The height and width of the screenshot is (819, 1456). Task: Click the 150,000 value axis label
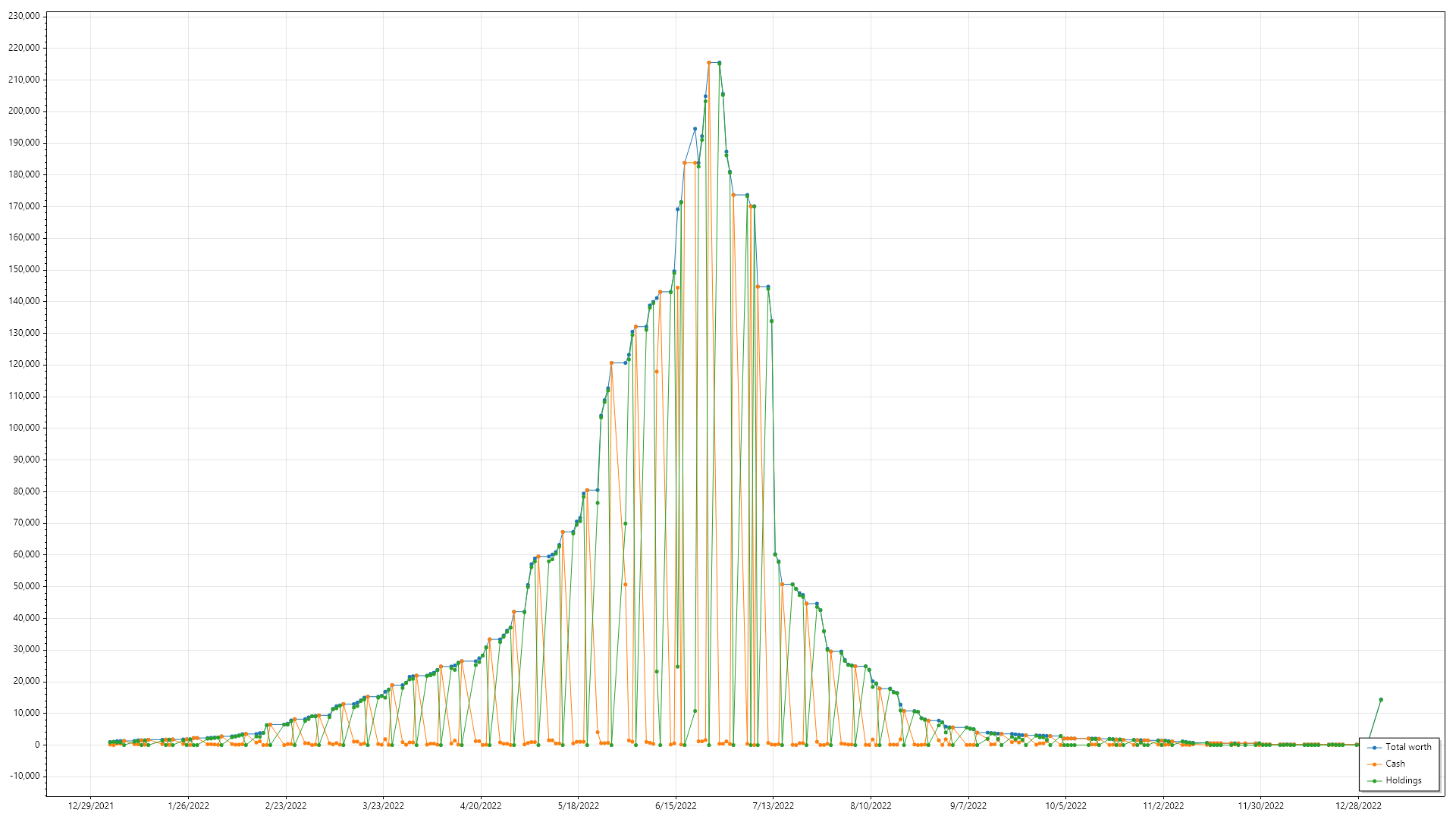[24, 269]
